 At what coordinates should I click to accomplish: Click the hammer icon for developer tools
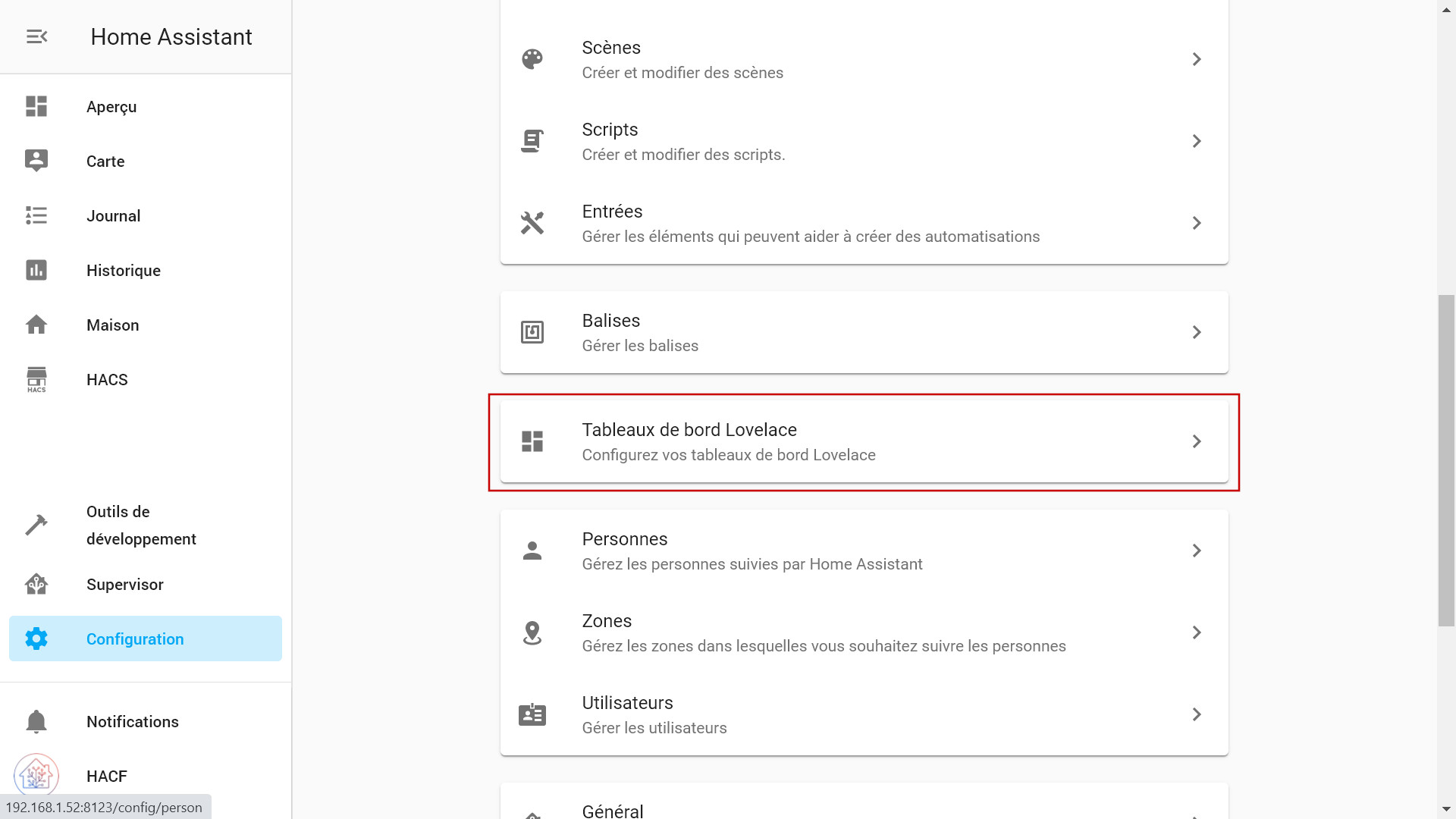tap(36, 525)
